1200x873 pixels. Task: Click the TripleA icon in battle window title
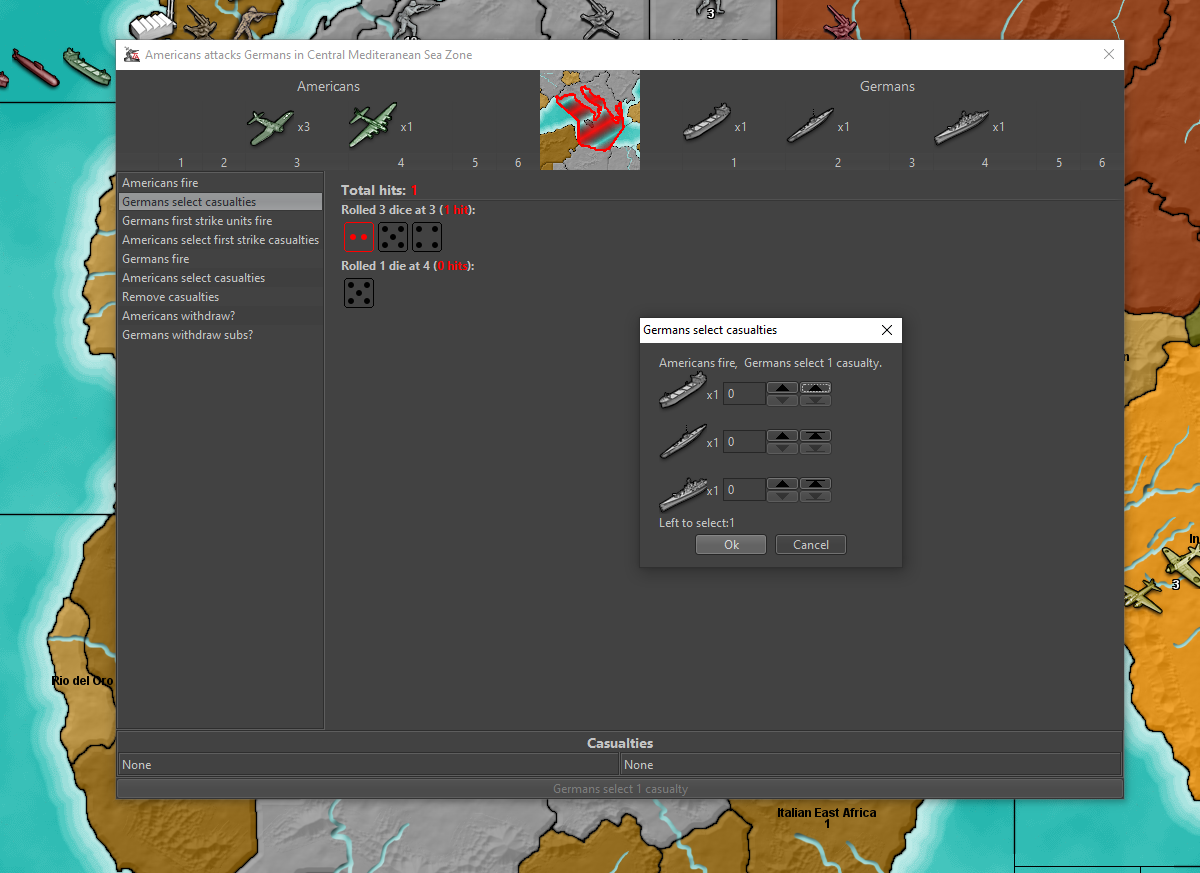[132, 55]
